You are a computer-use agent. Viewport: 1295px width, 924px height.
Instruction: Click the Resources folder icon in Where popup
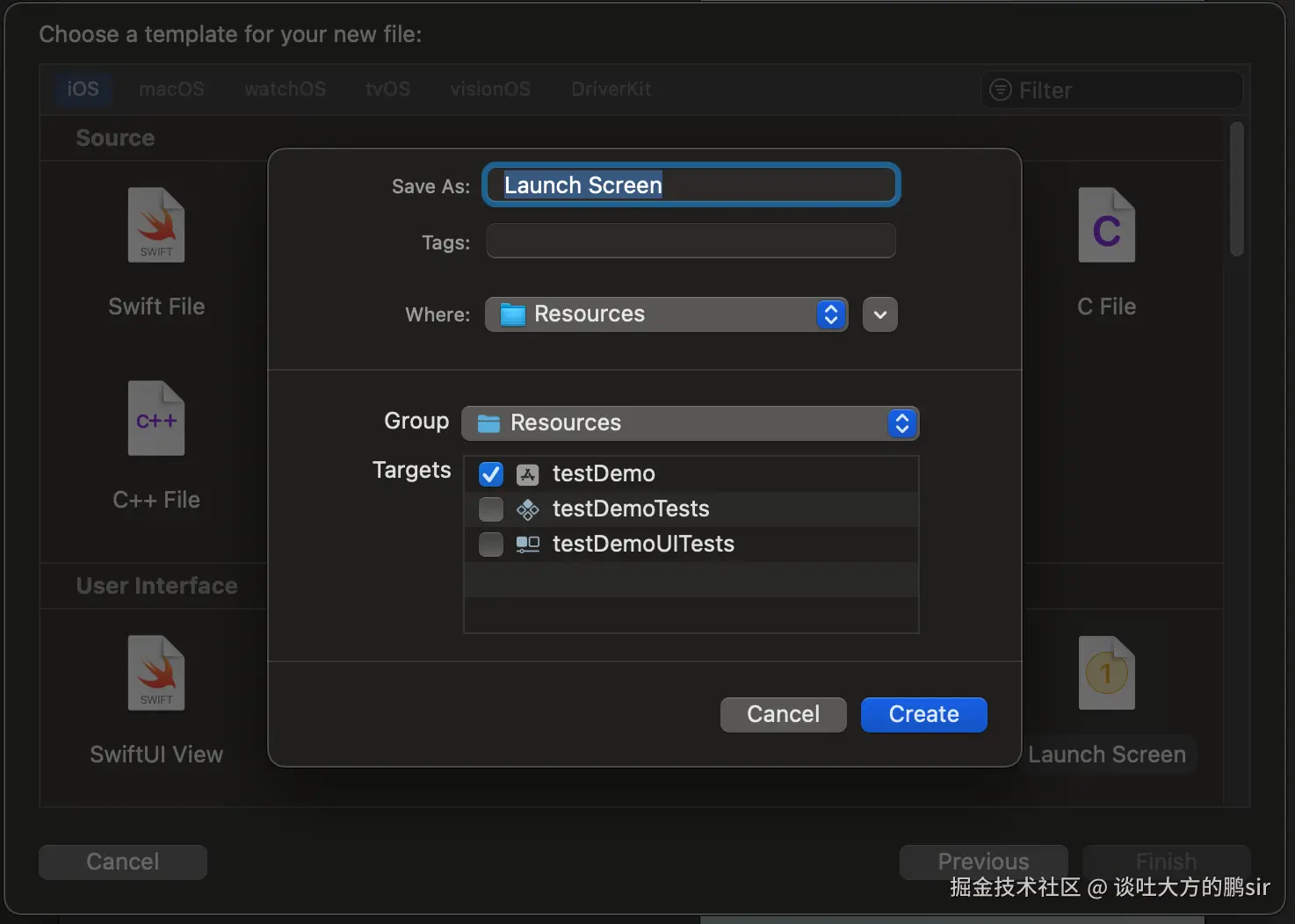tap(512, 314)
